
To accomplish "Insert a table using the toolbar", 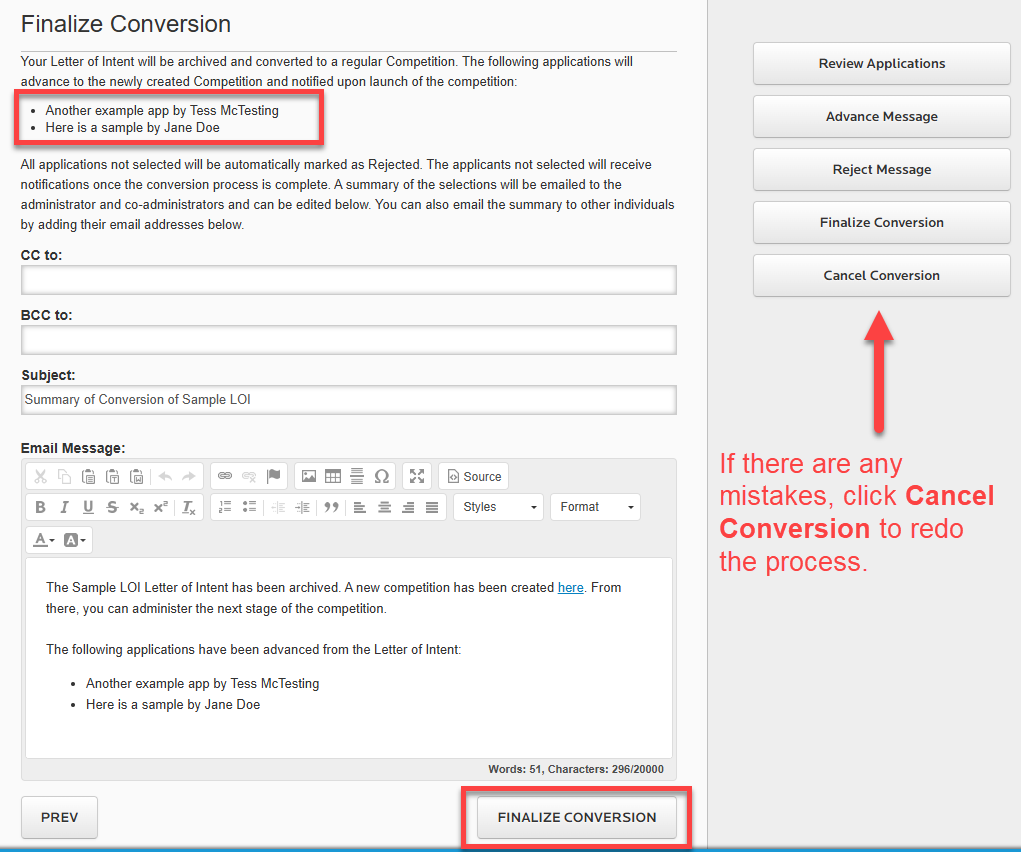I will point(333,476).
